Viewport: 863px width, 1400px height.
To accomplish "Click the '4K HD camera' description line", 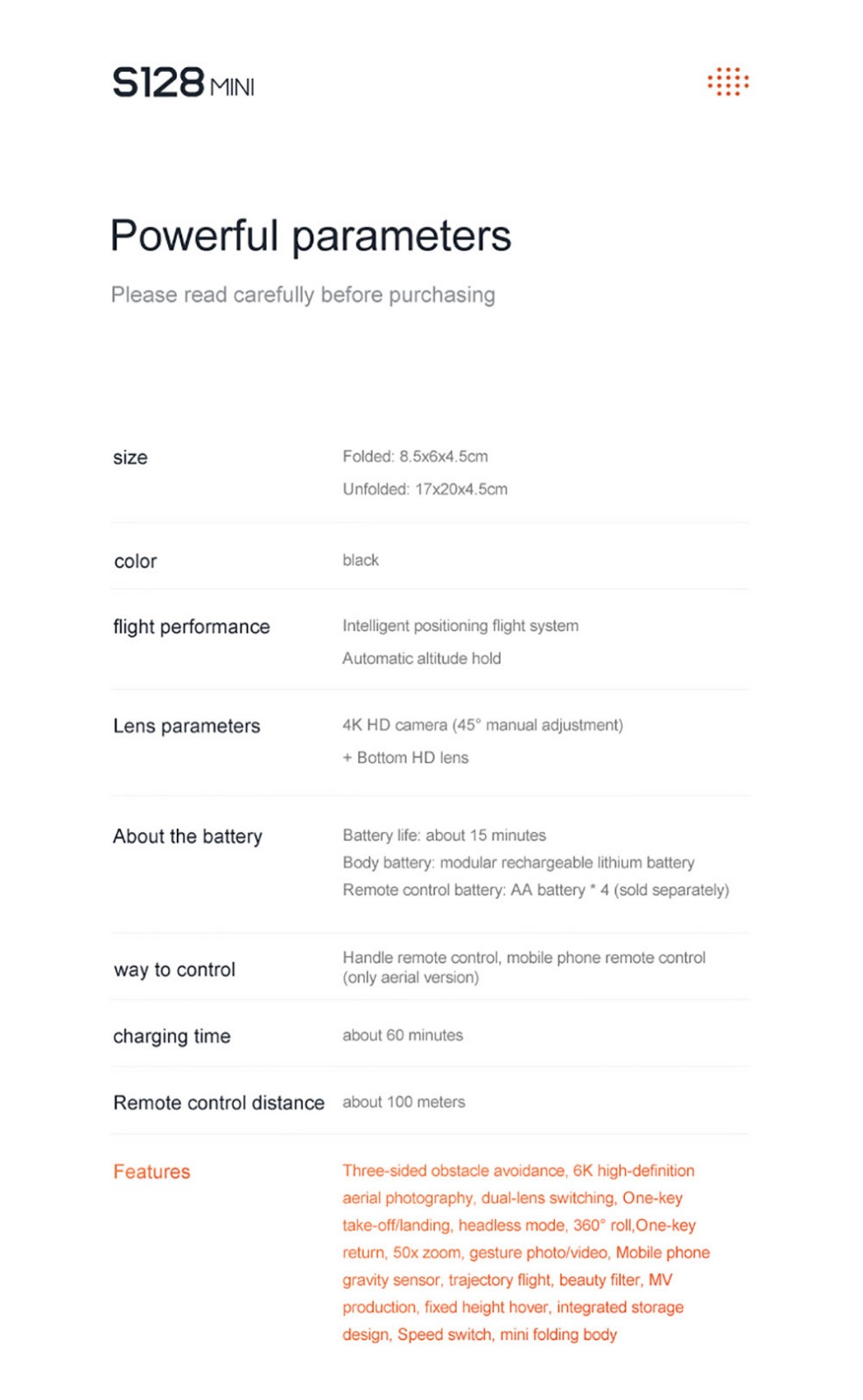I will click(482, 725).
